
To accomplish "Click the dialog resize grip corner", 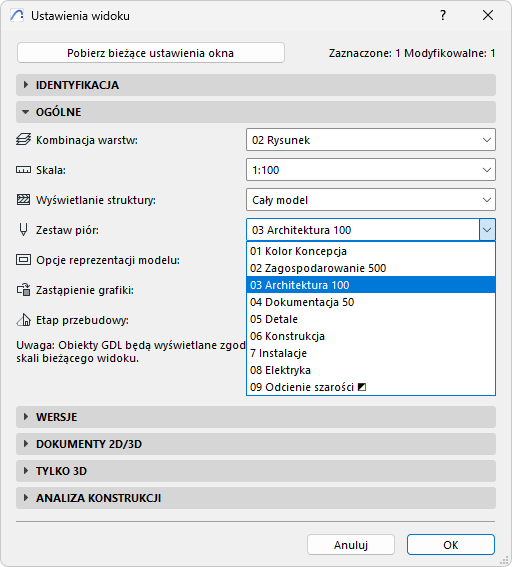I will [504, 560].
